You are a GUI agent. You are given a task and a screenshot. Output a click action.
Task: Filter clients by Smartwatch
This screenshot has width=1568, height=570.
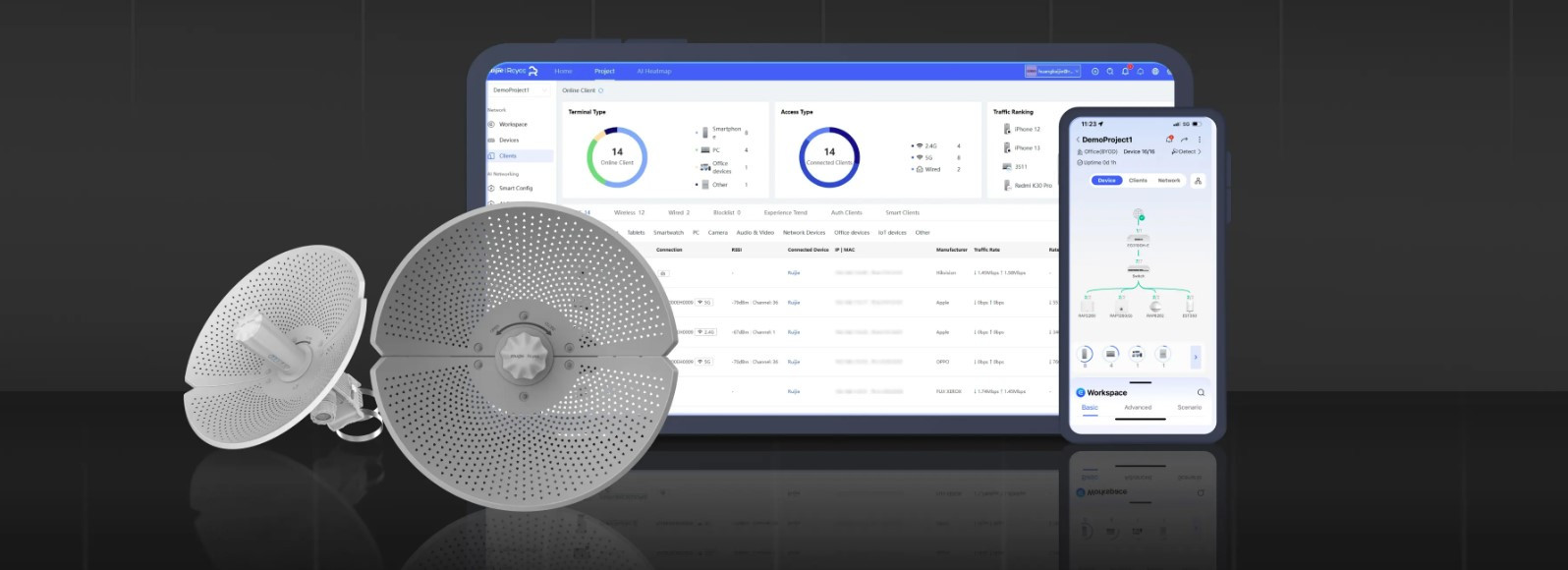point(669,233)
